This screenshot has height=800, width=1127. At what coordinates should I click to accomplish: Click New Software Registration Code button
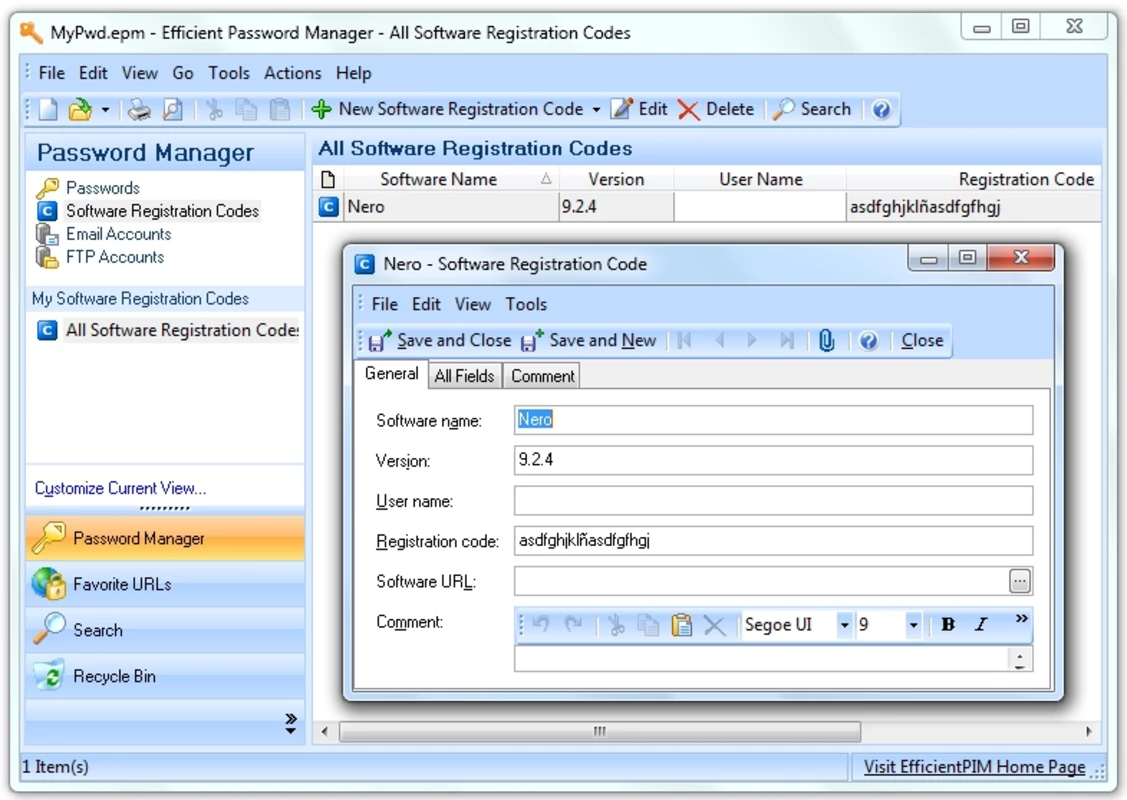coord(447,109)
